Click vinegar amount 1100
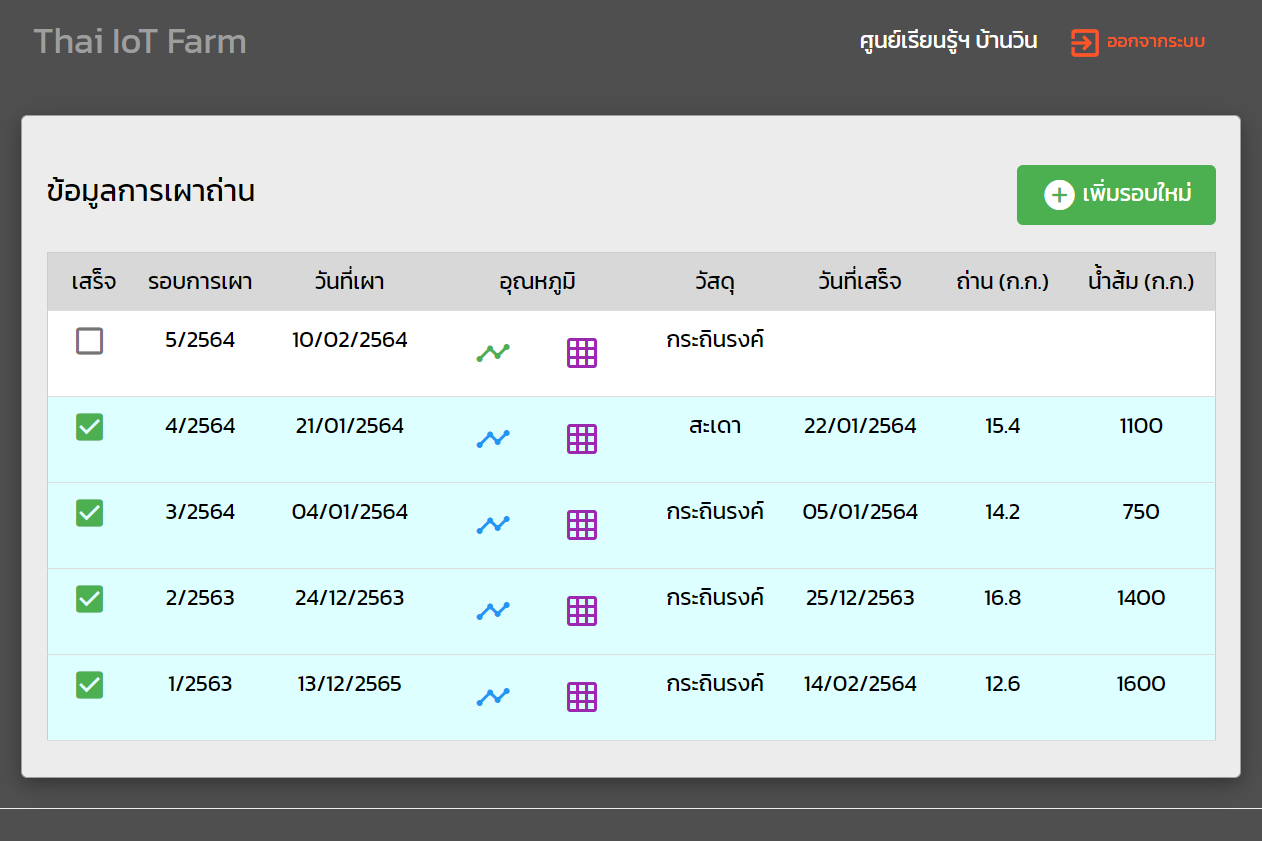The height and width of the screenshot is (841, 1262). 1141,426
